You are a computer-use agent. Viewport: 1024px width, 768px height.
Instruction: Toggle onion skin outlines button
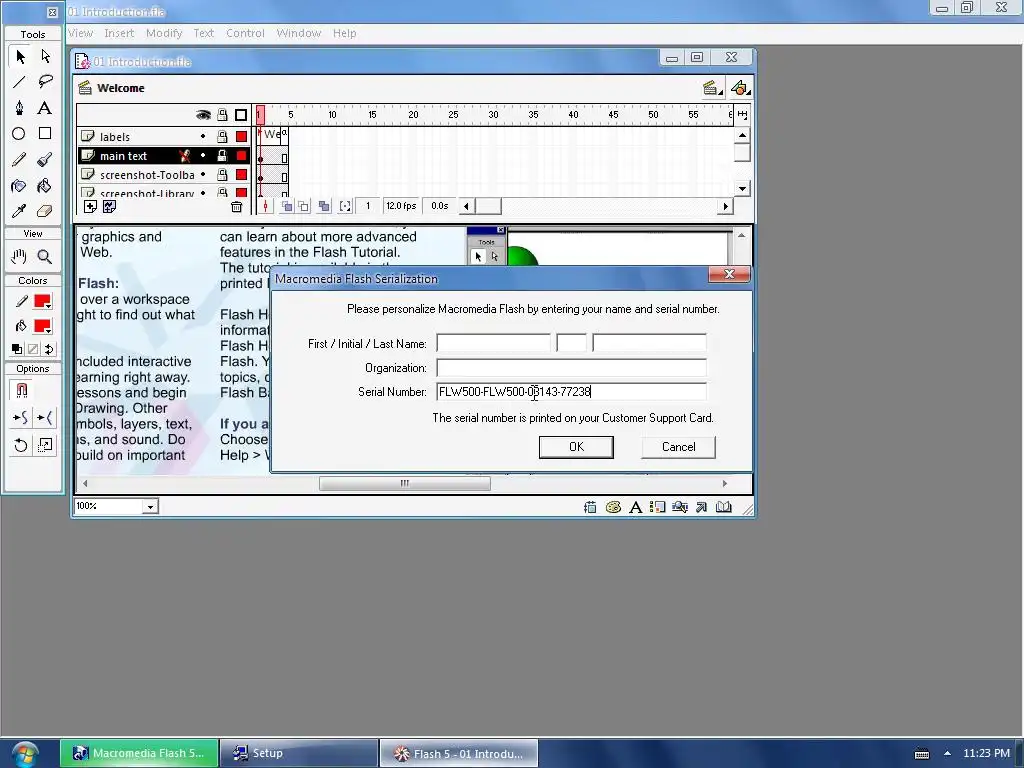[x=304, y=206]
